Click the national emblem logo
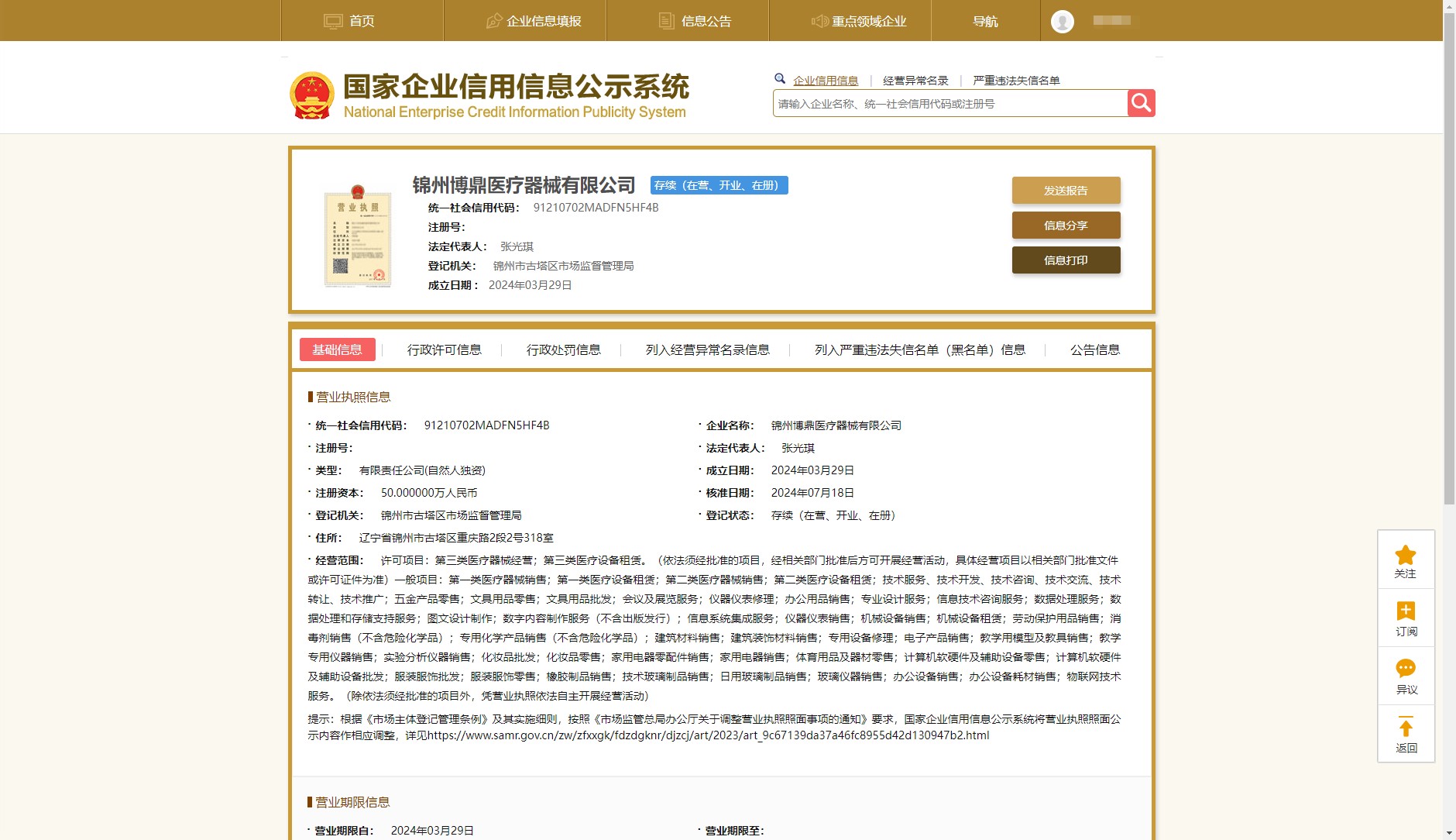 point(312,96)
